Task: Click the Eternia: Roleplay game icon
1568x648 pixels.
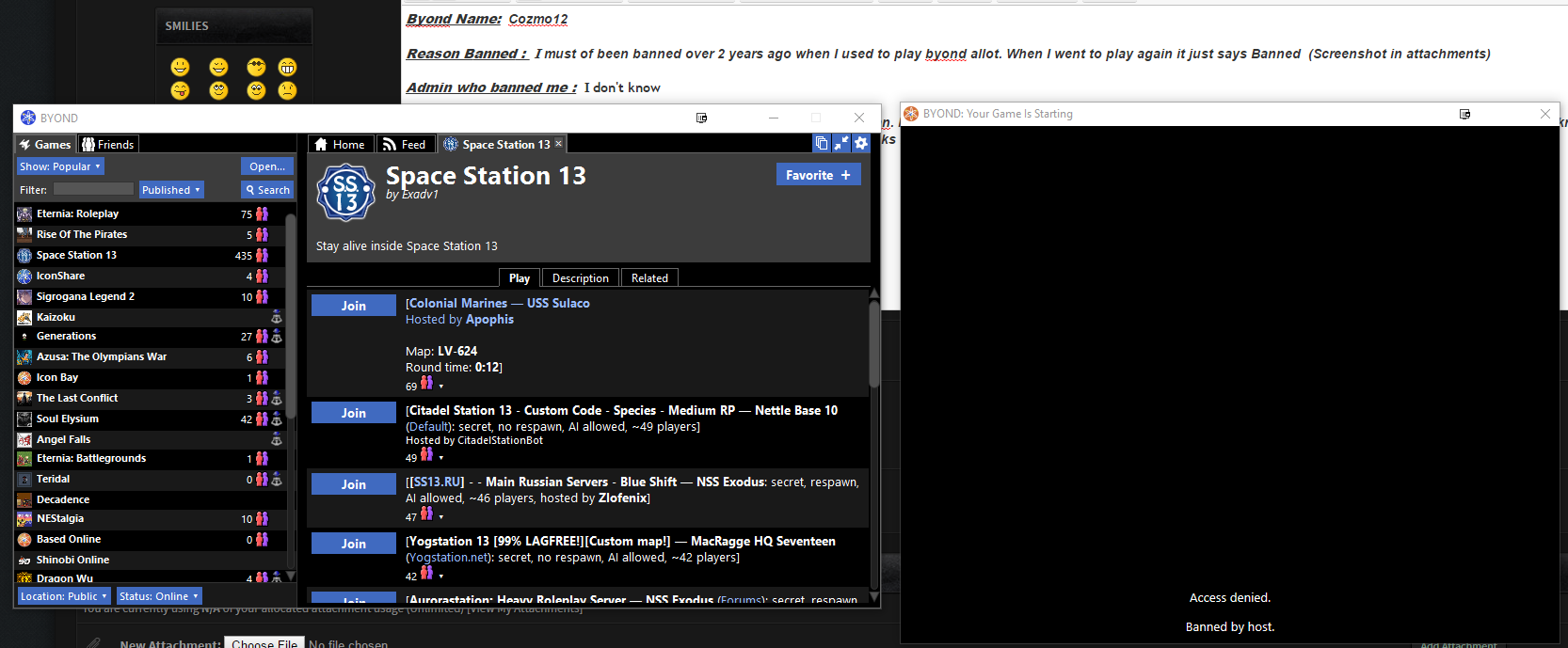Action: point(24,214)
